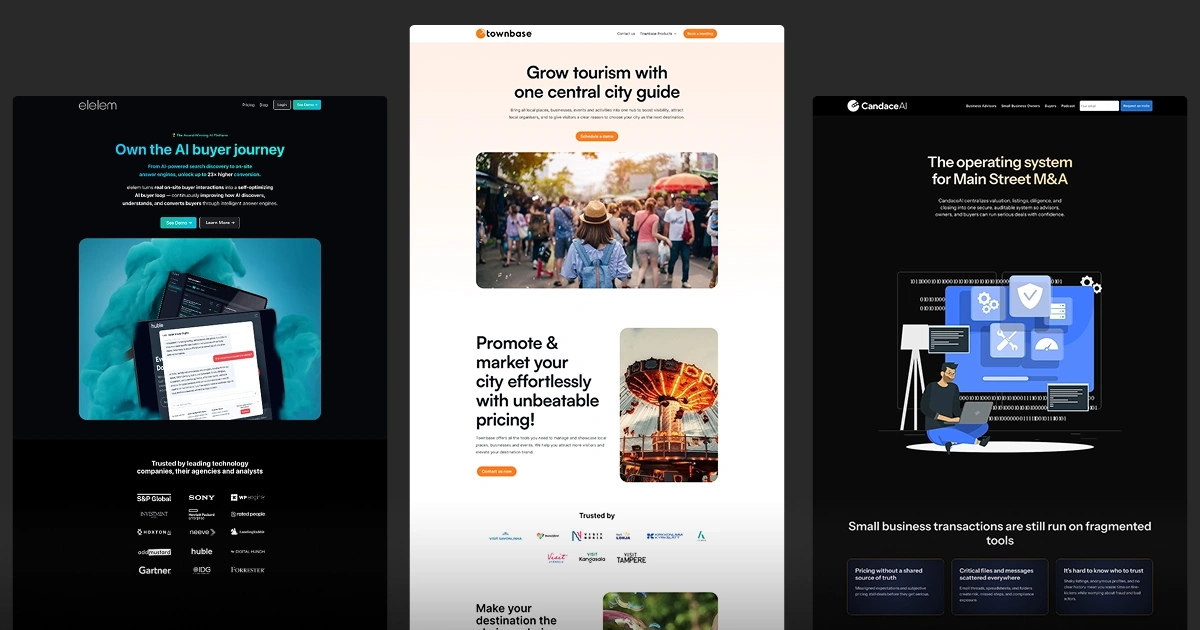The height and width of the screenshot is (630, 1200).
Task: Click the Visit Tampere logo
Action: [630, 558]
